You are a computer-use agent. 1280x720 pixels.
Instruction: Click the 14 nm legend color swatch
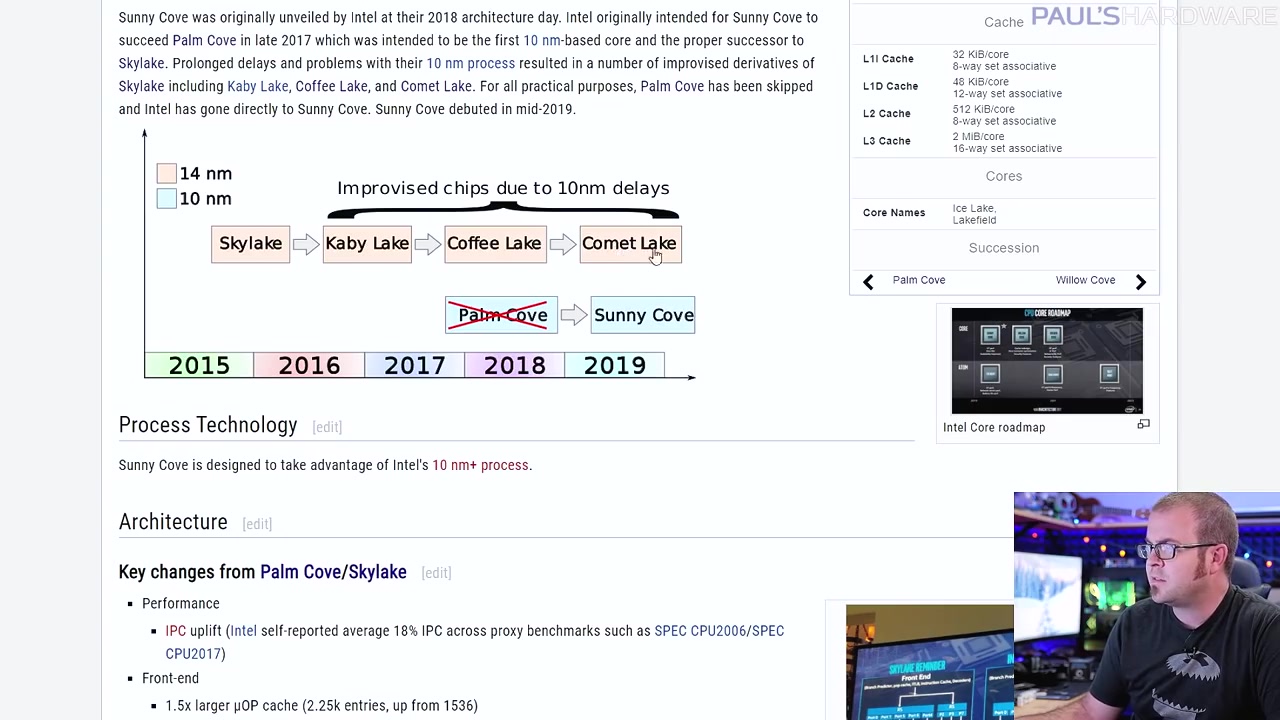(x=167, y=174)
